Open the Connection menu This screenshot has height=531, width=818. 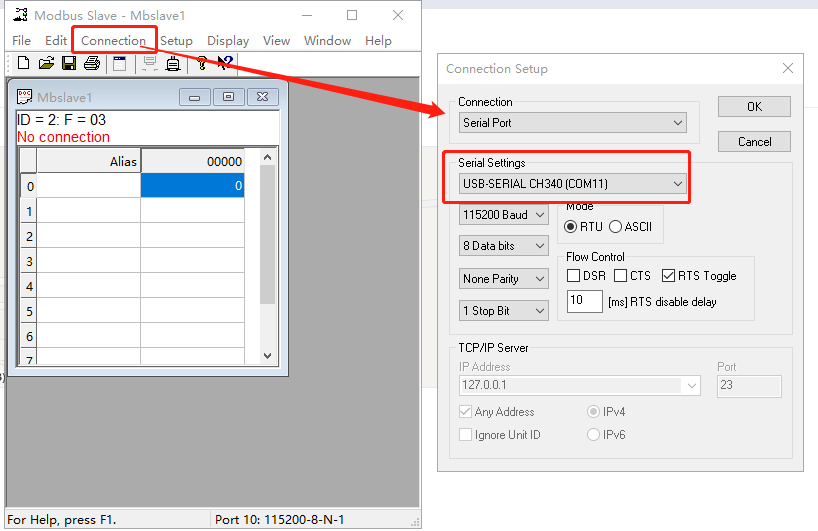(x=113, y=41)
